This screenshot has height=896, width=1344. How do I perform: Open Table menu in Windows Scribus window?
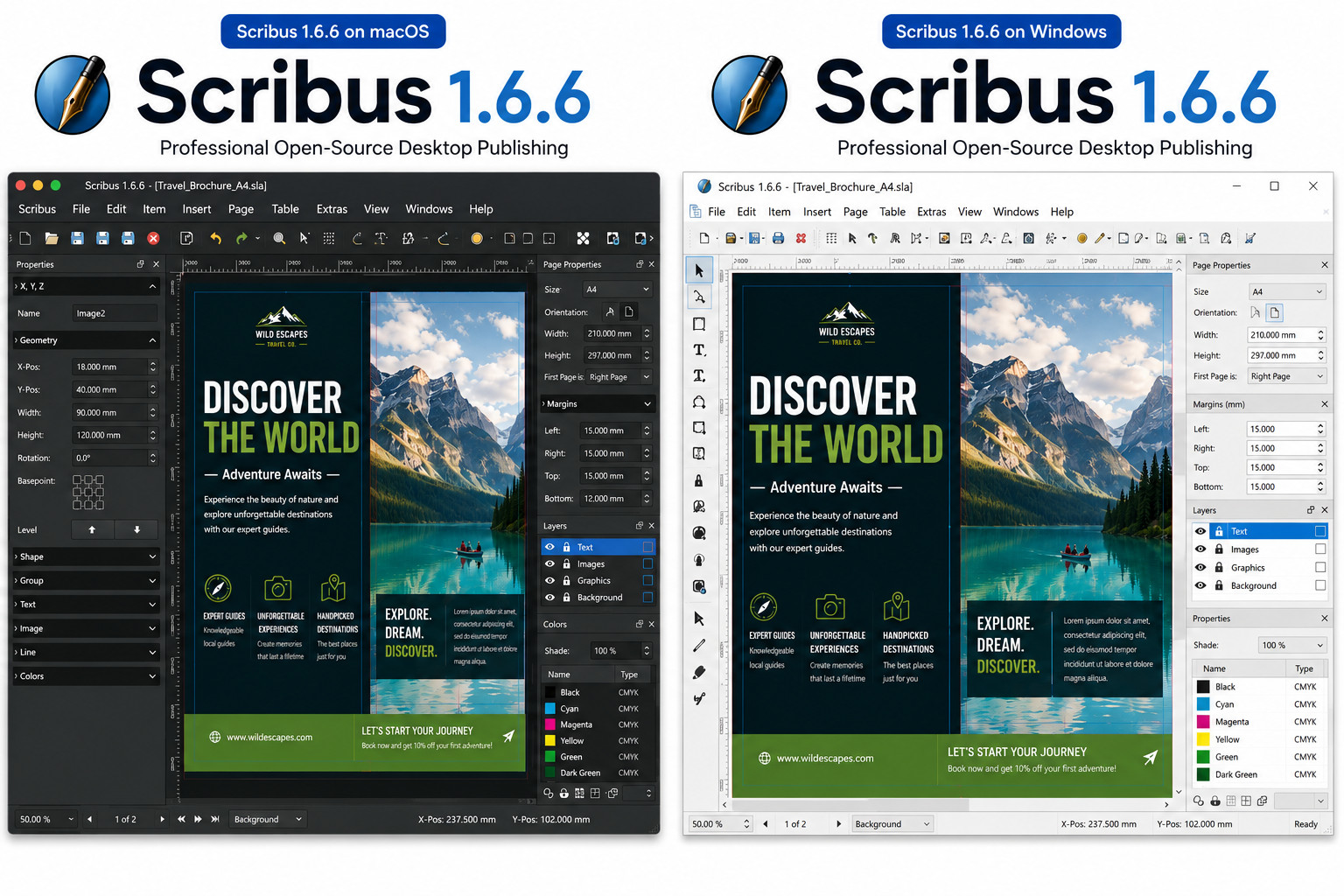click(x=892, y=212)
